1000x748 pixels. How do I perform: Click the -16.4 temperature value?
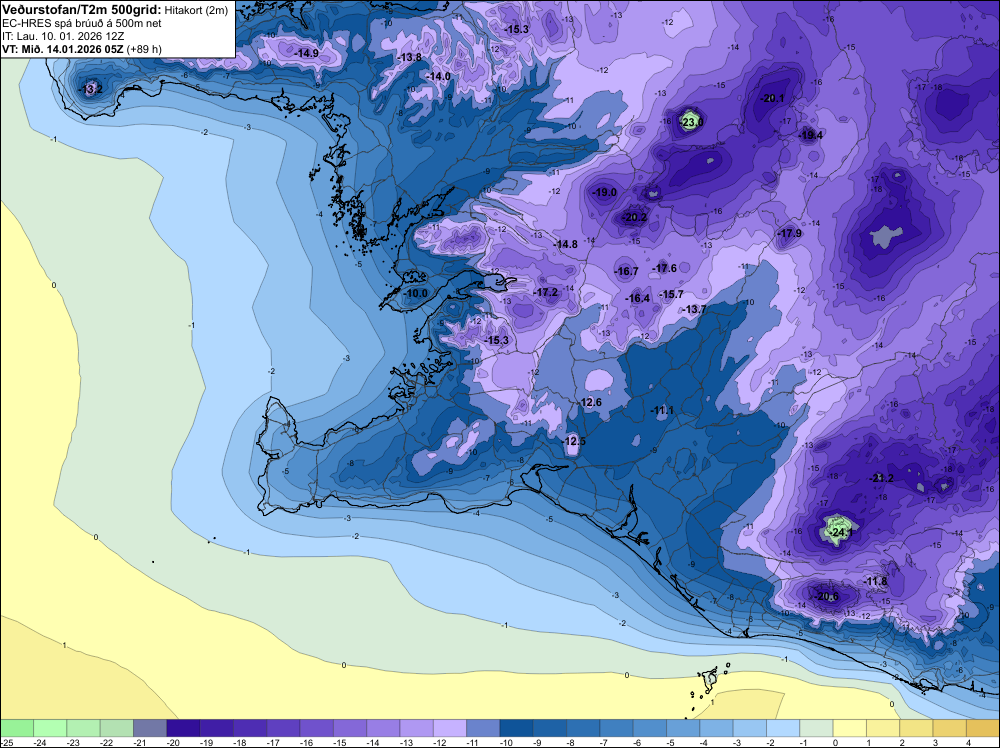pyautogui.click(x=638, y=298)
